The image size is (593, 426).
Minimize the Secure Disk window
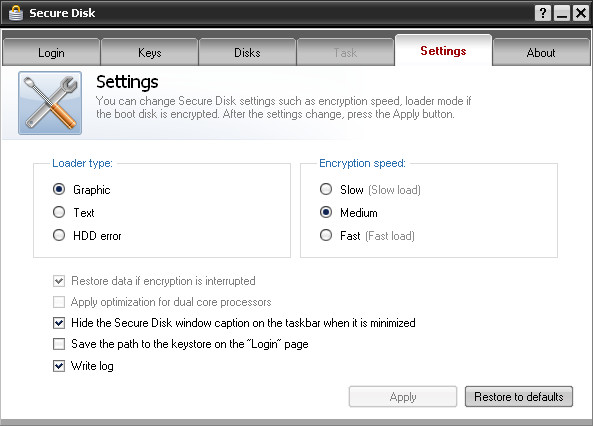tap(562, 13)
